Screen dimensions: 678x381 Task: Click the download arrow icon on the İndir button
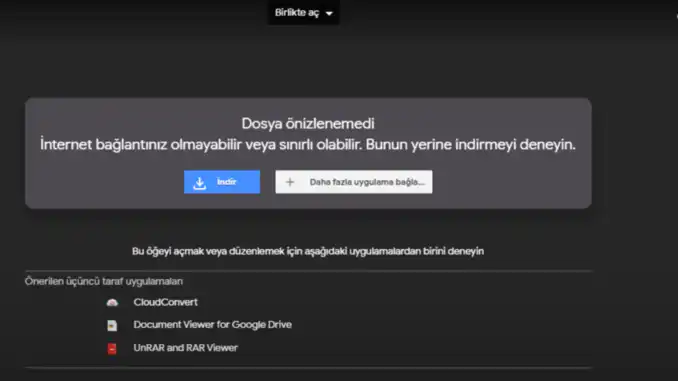(199, 183)
